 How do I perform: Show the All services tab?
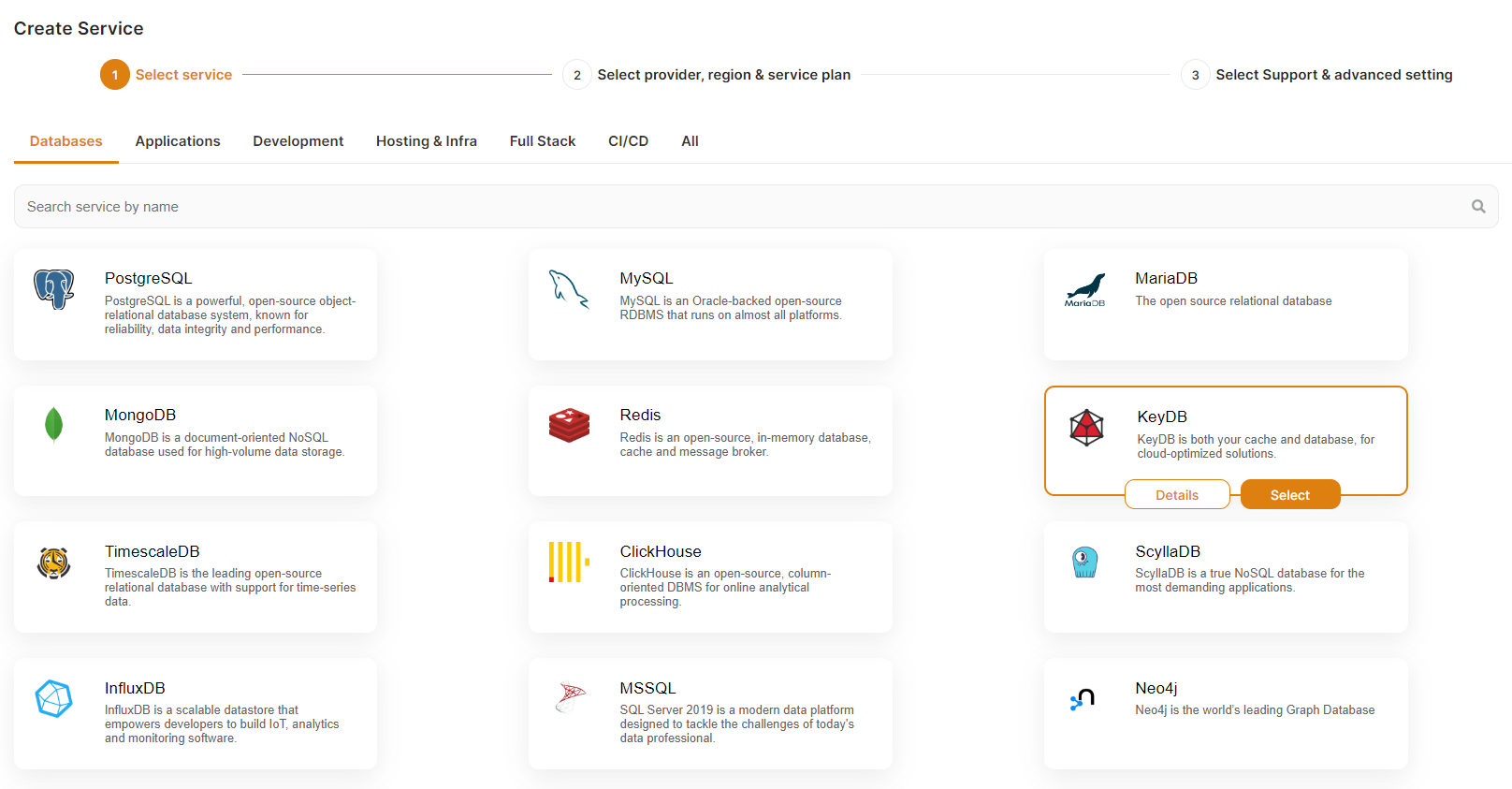[x=690, y=141]
